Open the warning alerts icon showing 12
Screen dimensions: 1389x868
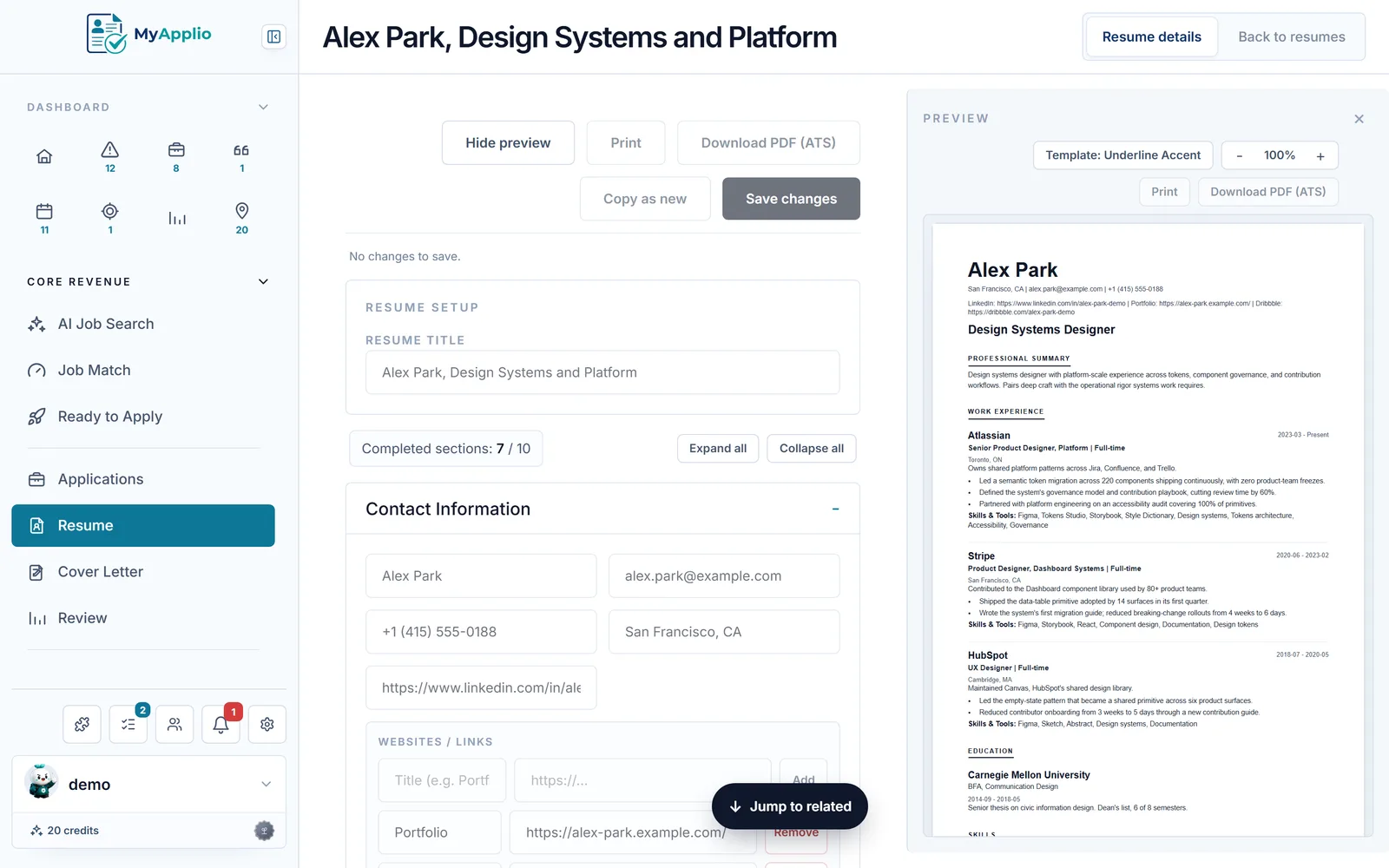click(110, 156)
